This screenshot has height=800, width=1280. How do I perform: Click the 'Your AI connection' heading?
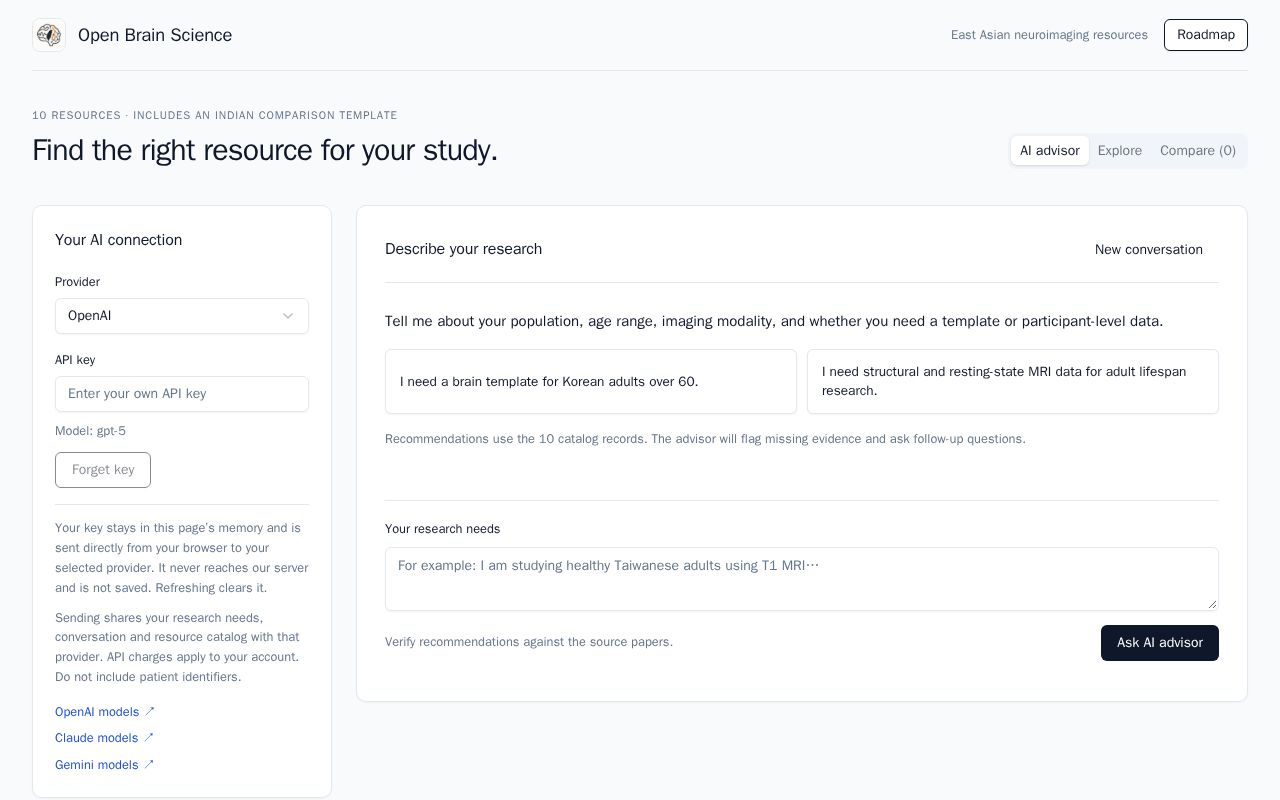coord(118,240)
